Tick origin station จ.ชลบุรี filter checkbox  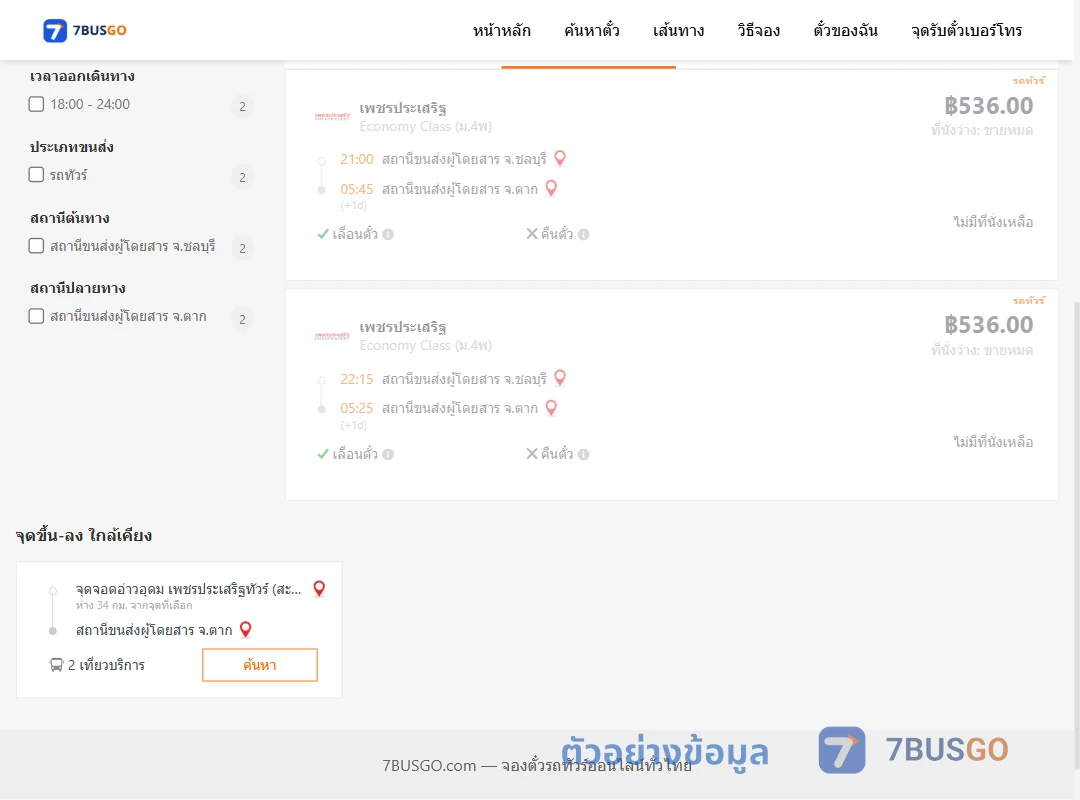(x=37, y=245)
